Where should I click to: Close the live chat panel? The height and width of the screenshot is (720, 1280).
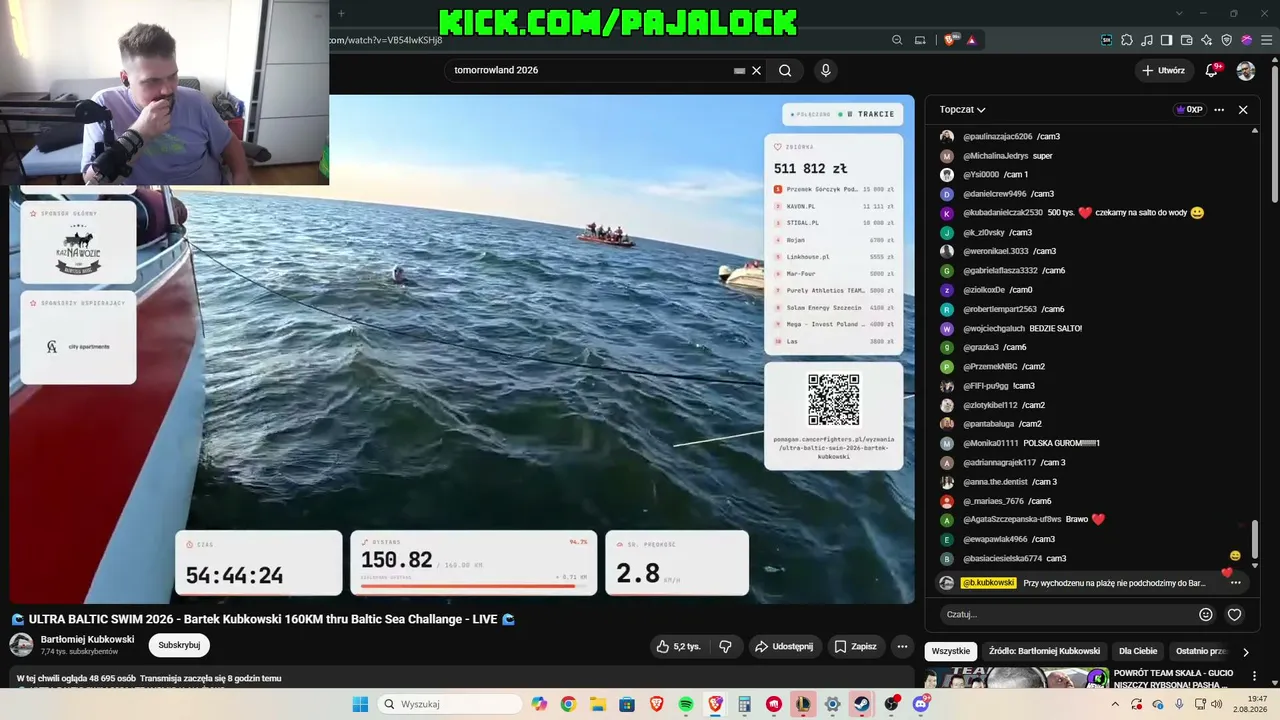[x=1243, y=110]
